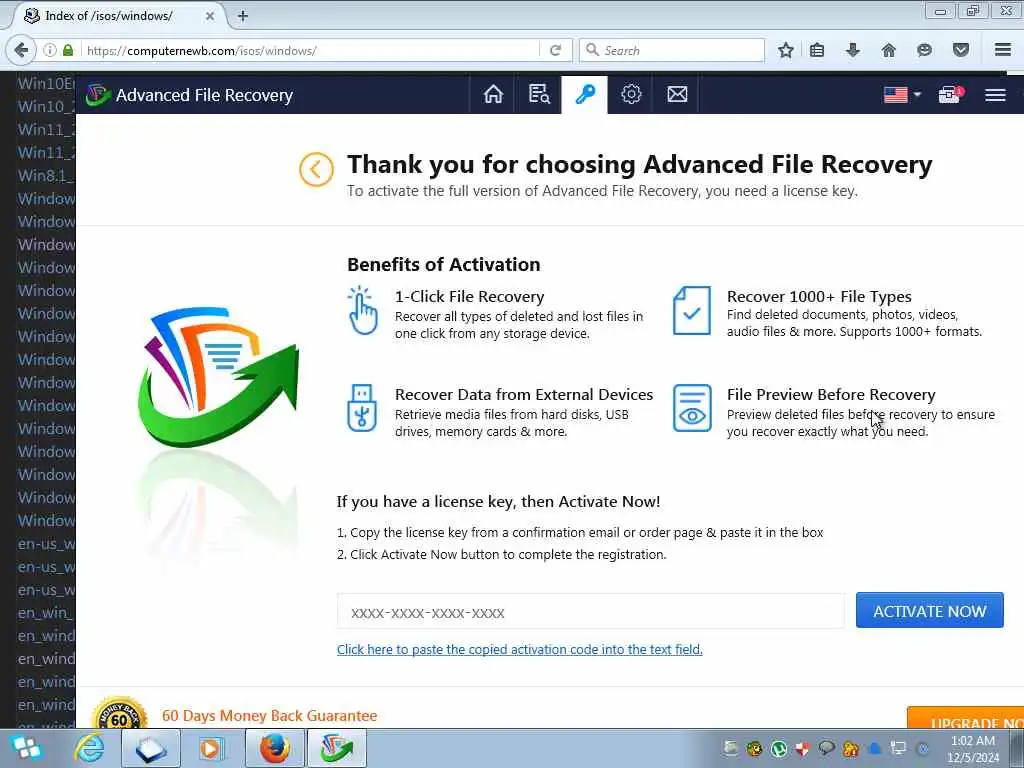Open the Home tab in Advanced File Recovery

tap(493, 95)
